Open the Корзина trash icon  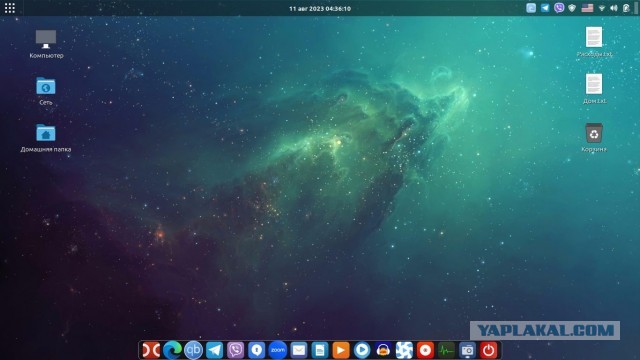point(594,138)
